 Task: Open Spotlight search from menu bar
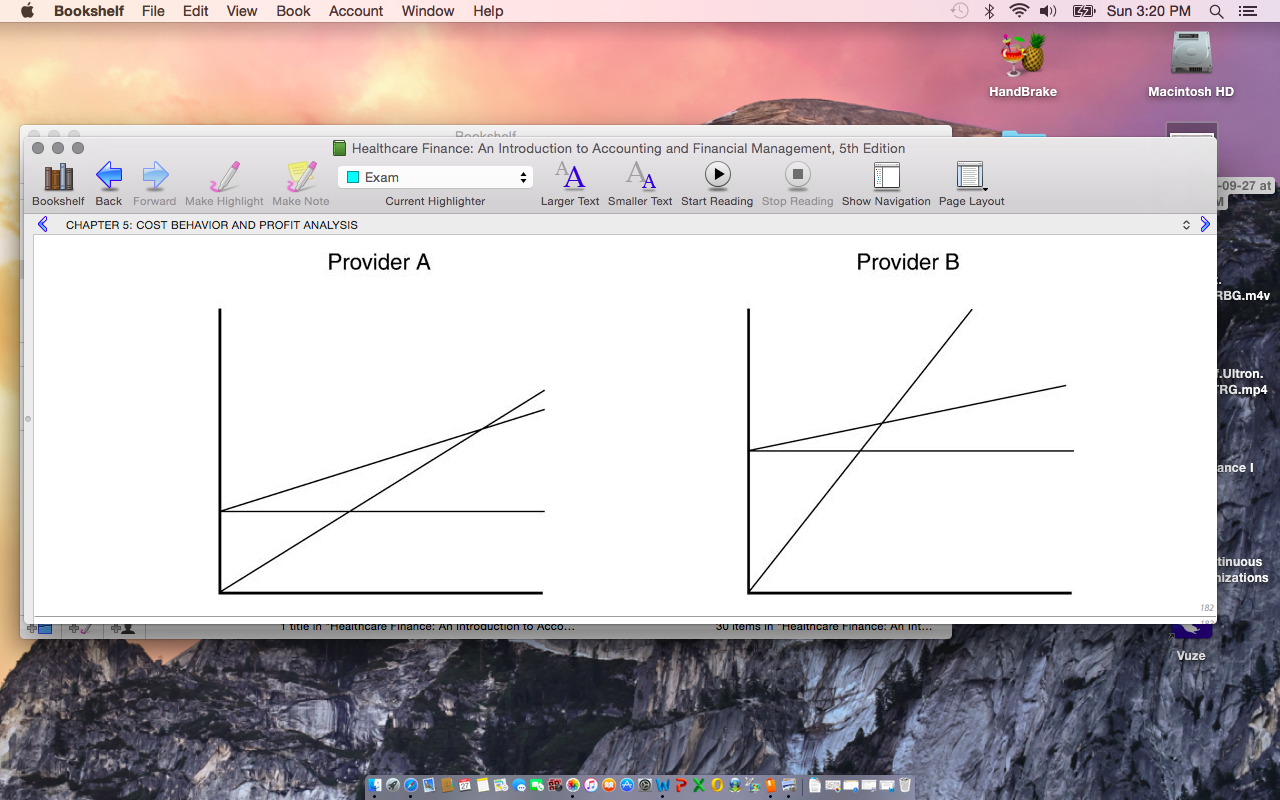(1216, 11)
